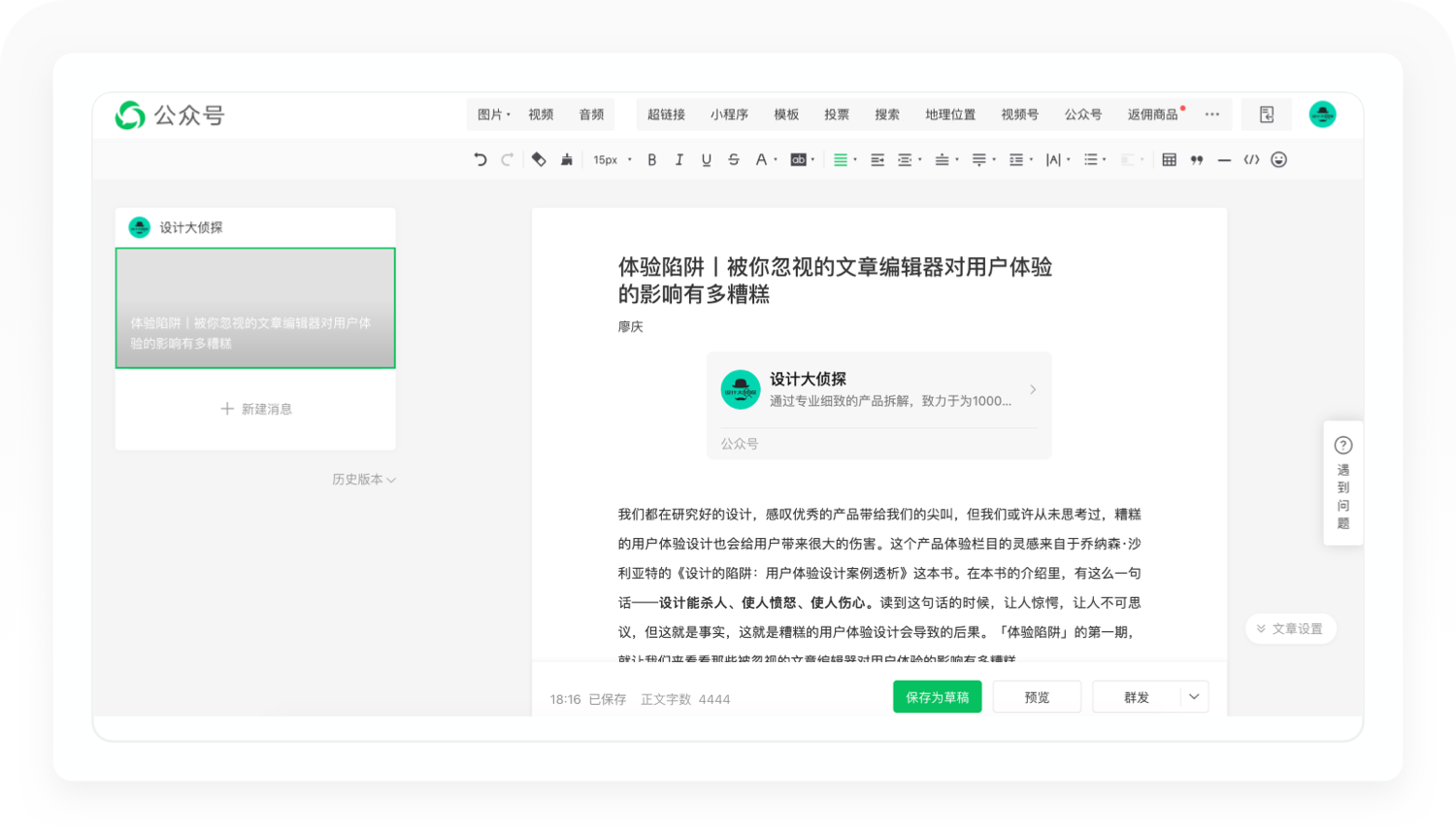Select the article cover thumbnail in sidebar

point(255,308)
